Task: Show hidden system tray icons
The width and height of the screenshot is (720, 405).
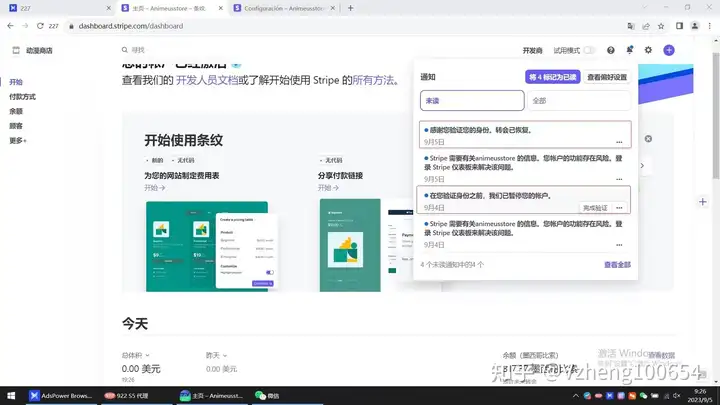Action: [x=575, y=395]
